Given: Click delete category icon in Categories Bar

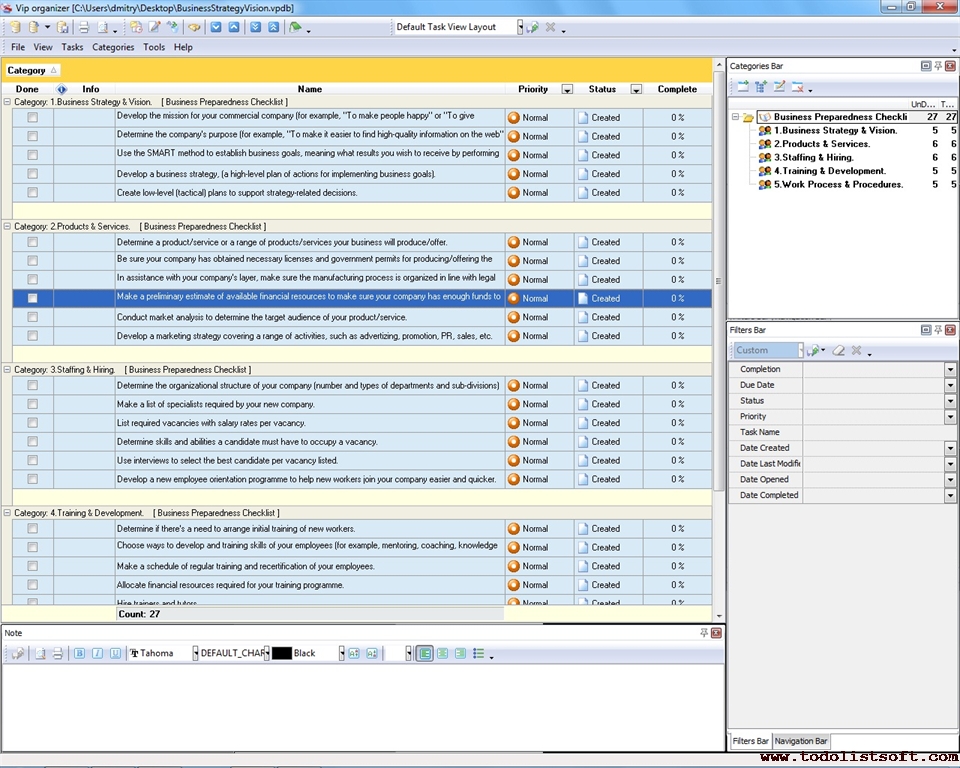Looking at the screenshot, I should pyautogui.click(x=798, y=87).
